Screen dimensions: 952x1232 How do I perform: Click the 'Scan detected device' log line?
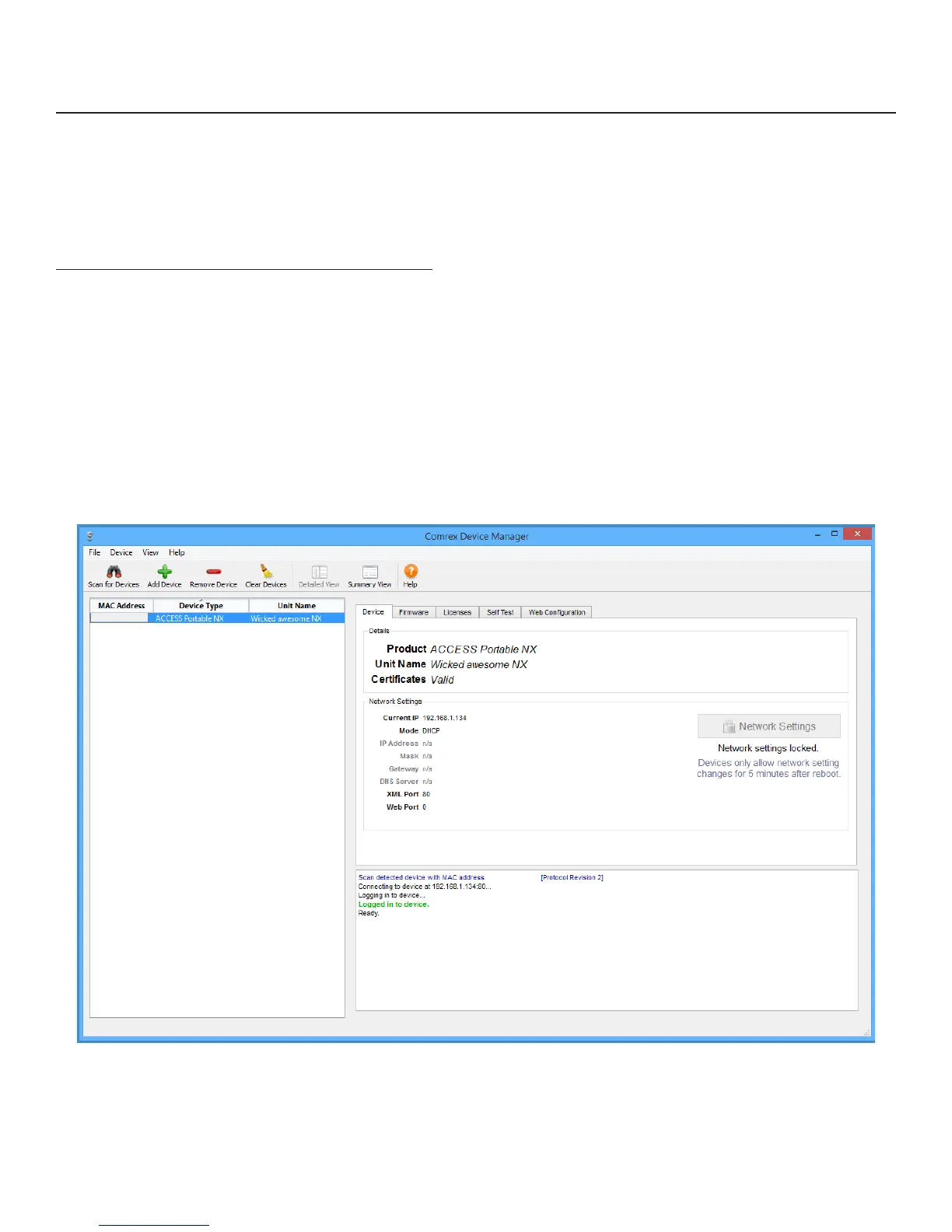coord(421,877)
